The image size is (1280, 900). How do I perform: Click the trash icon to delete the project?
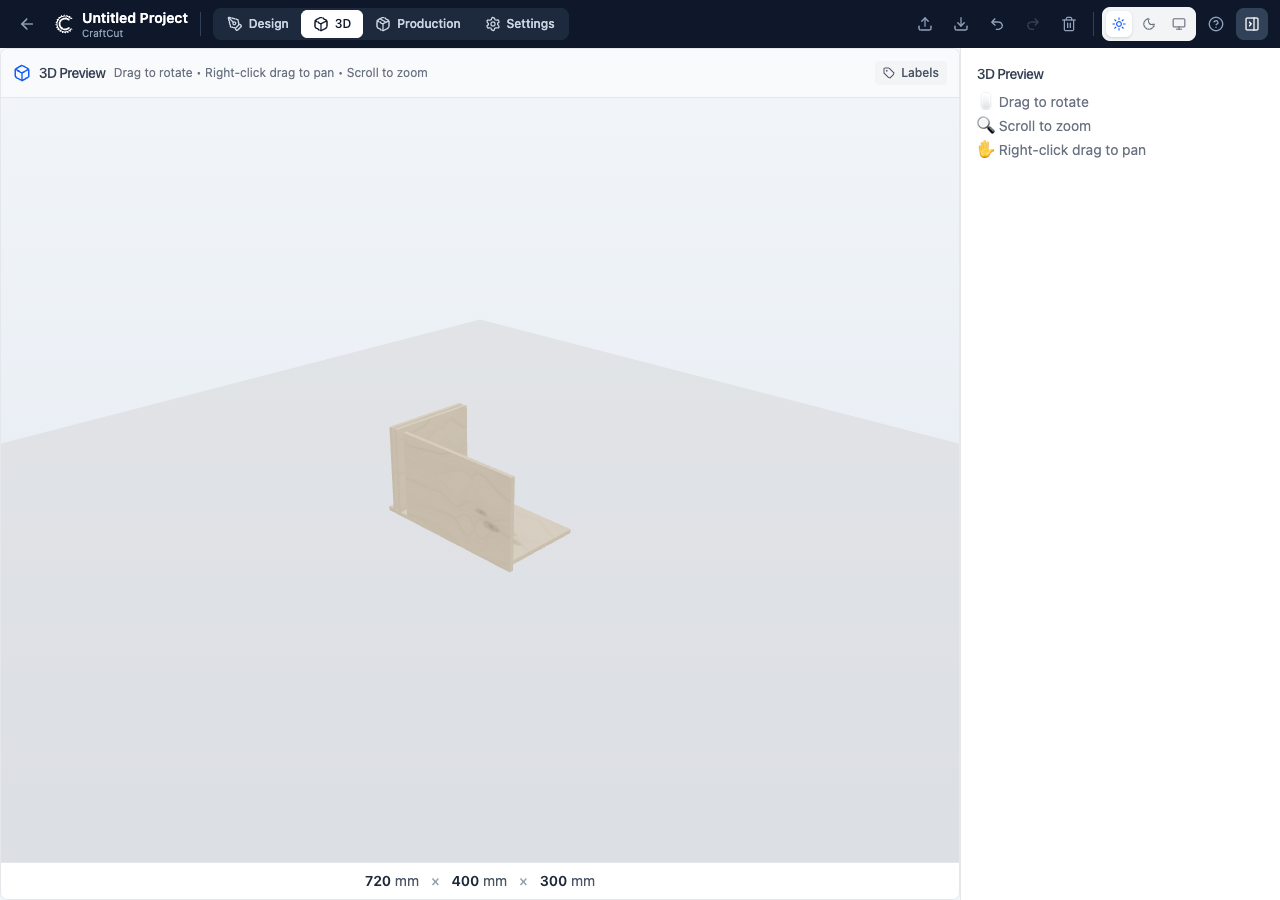point(1068,23)
